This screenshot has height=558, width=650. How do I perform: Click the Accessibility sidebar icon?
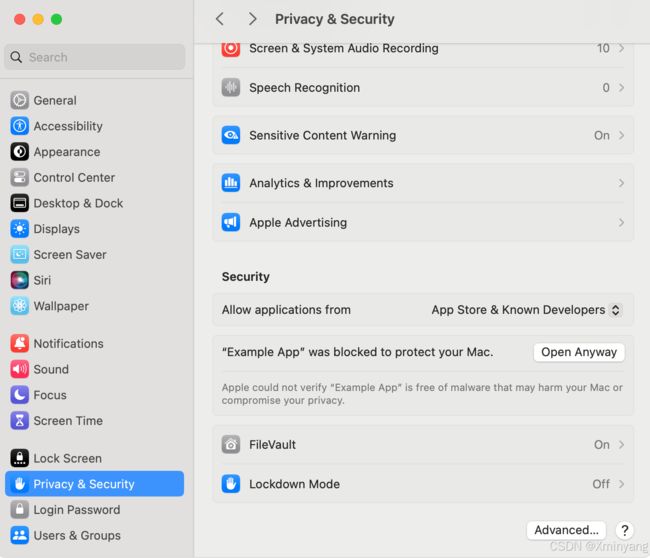point(19,126)
